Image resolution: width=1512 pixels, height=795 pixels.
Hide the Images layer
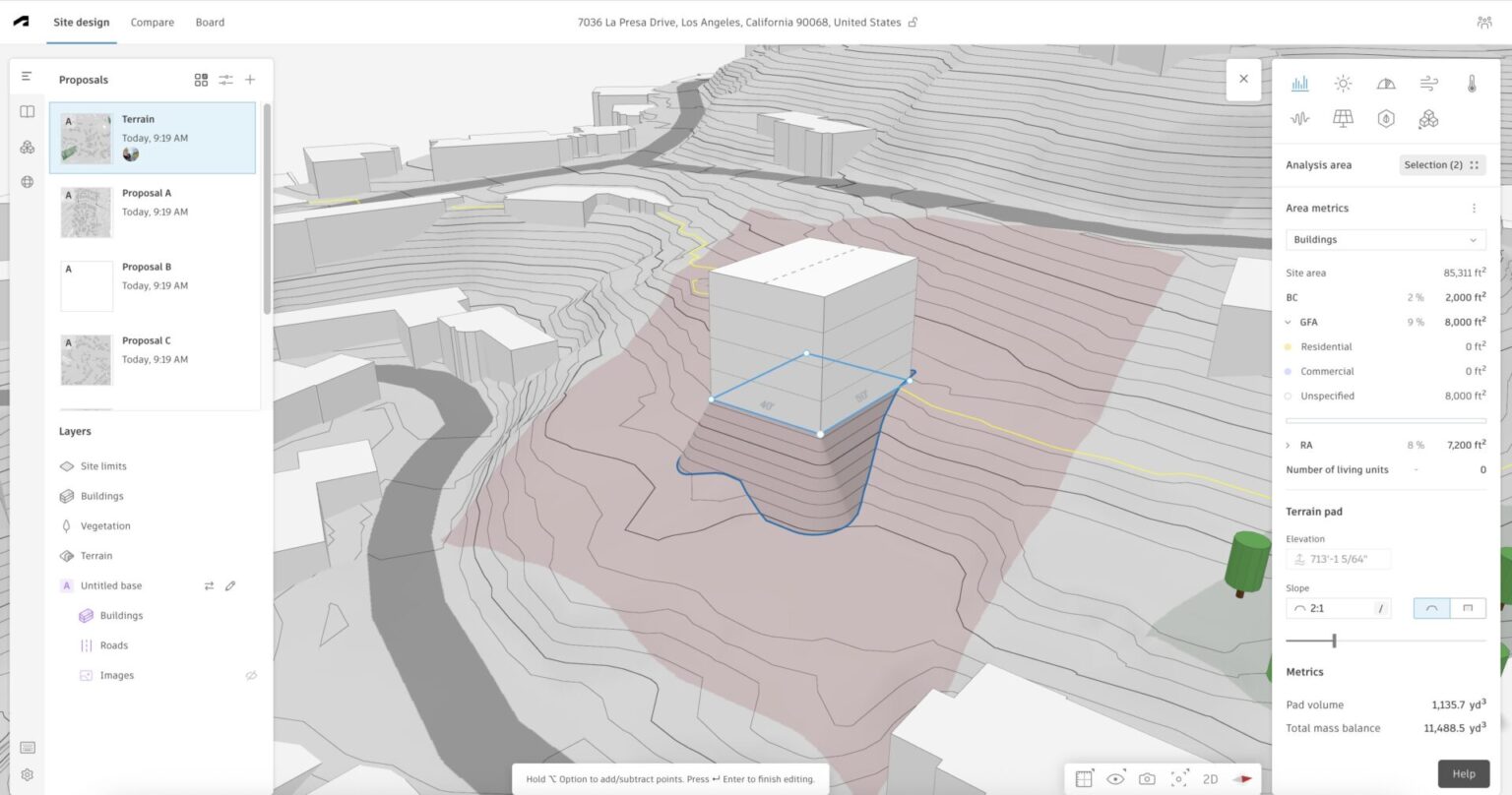pos(251,675)
